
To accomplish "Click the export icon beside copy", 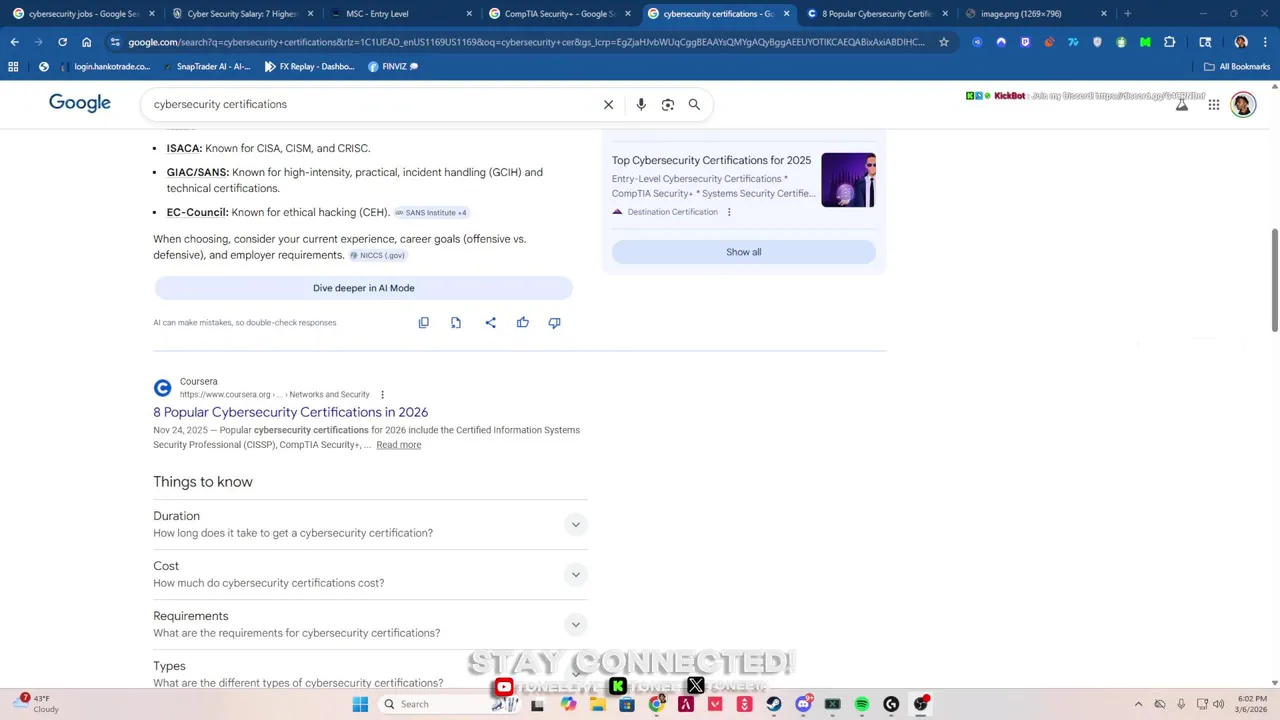I will coord(456,322).
